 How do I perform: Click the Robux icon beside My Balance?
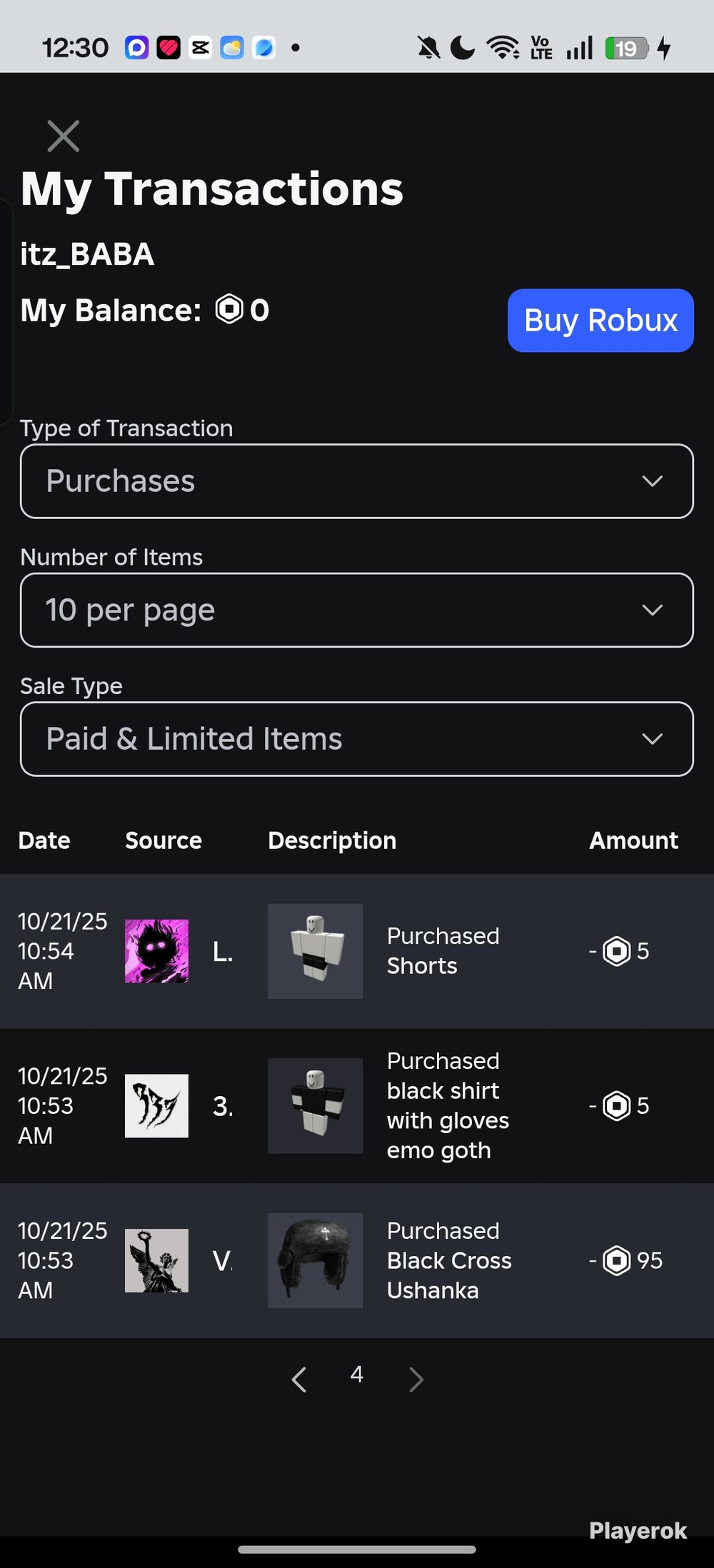point(229,309)
